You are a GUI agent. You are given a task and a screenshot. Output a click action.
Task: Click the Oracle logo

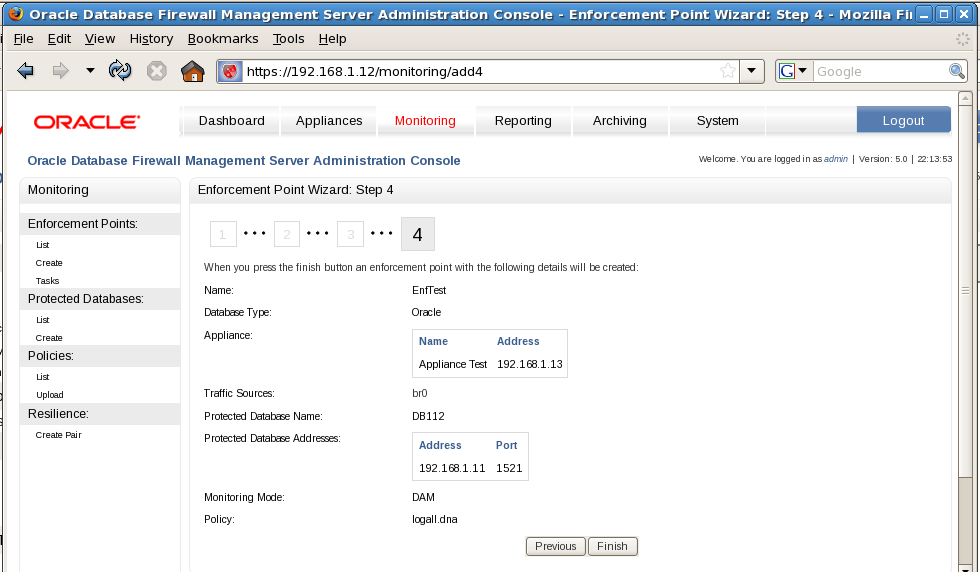coord(87,122)
